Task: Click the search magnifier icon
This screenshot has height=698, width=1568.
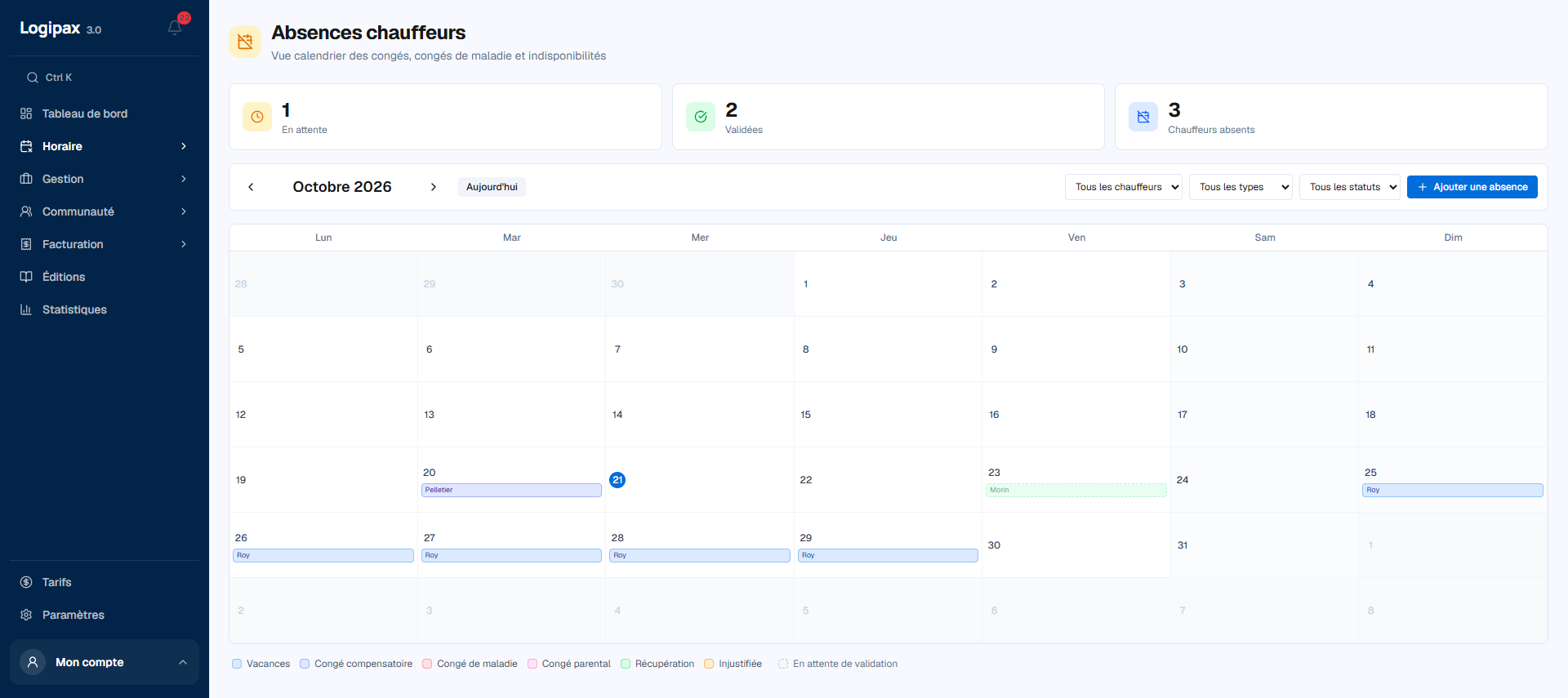Action: tap(33, 78)
